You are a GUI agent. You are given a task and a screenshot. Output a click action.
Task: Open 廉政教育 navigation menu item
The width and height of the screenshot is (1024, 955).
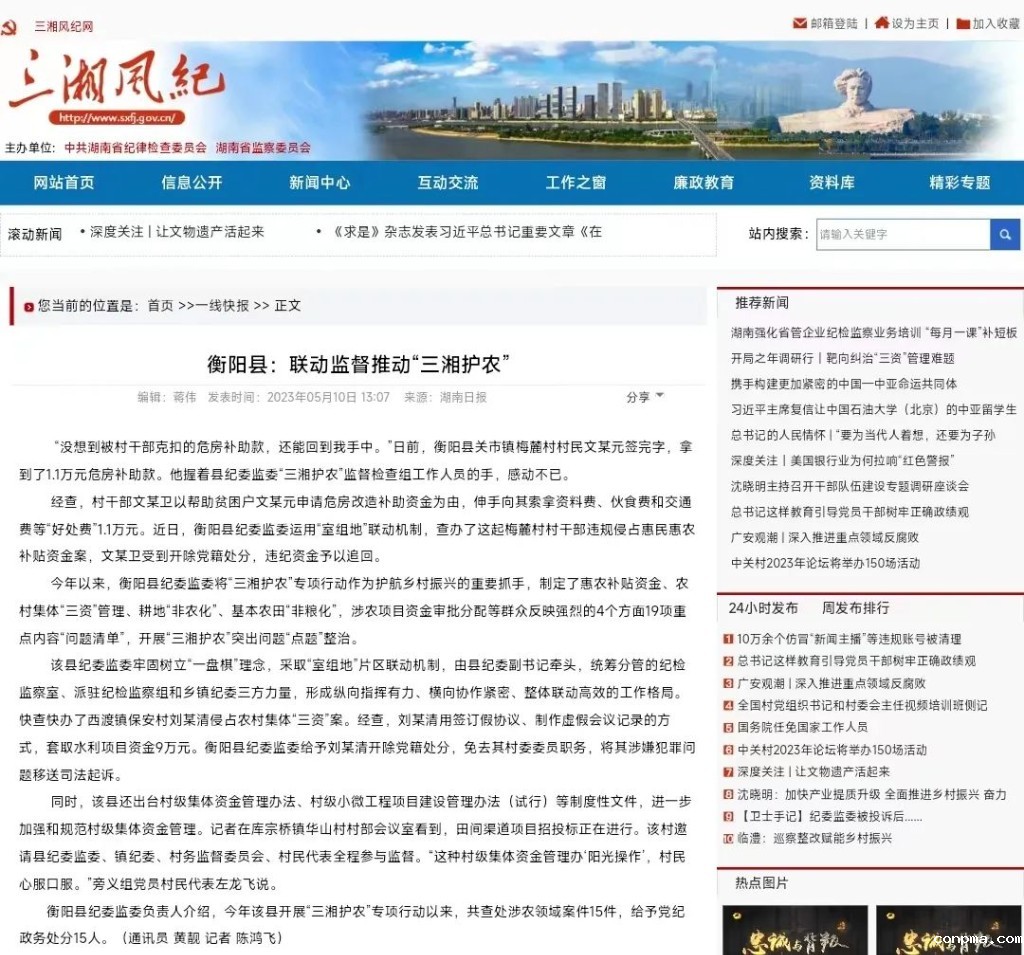[x=703, y=182]
